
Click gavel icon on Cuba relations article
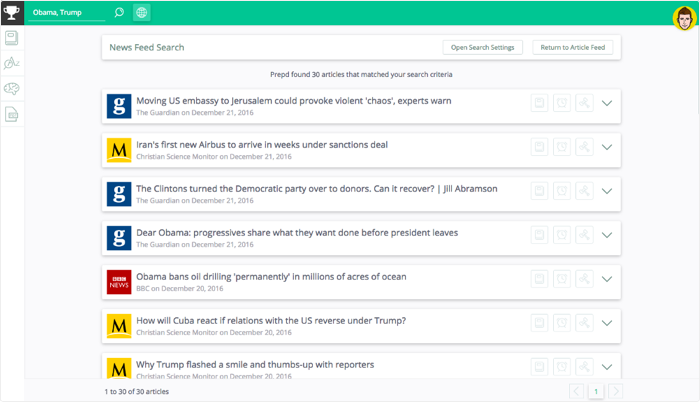[x=584, y=323]
